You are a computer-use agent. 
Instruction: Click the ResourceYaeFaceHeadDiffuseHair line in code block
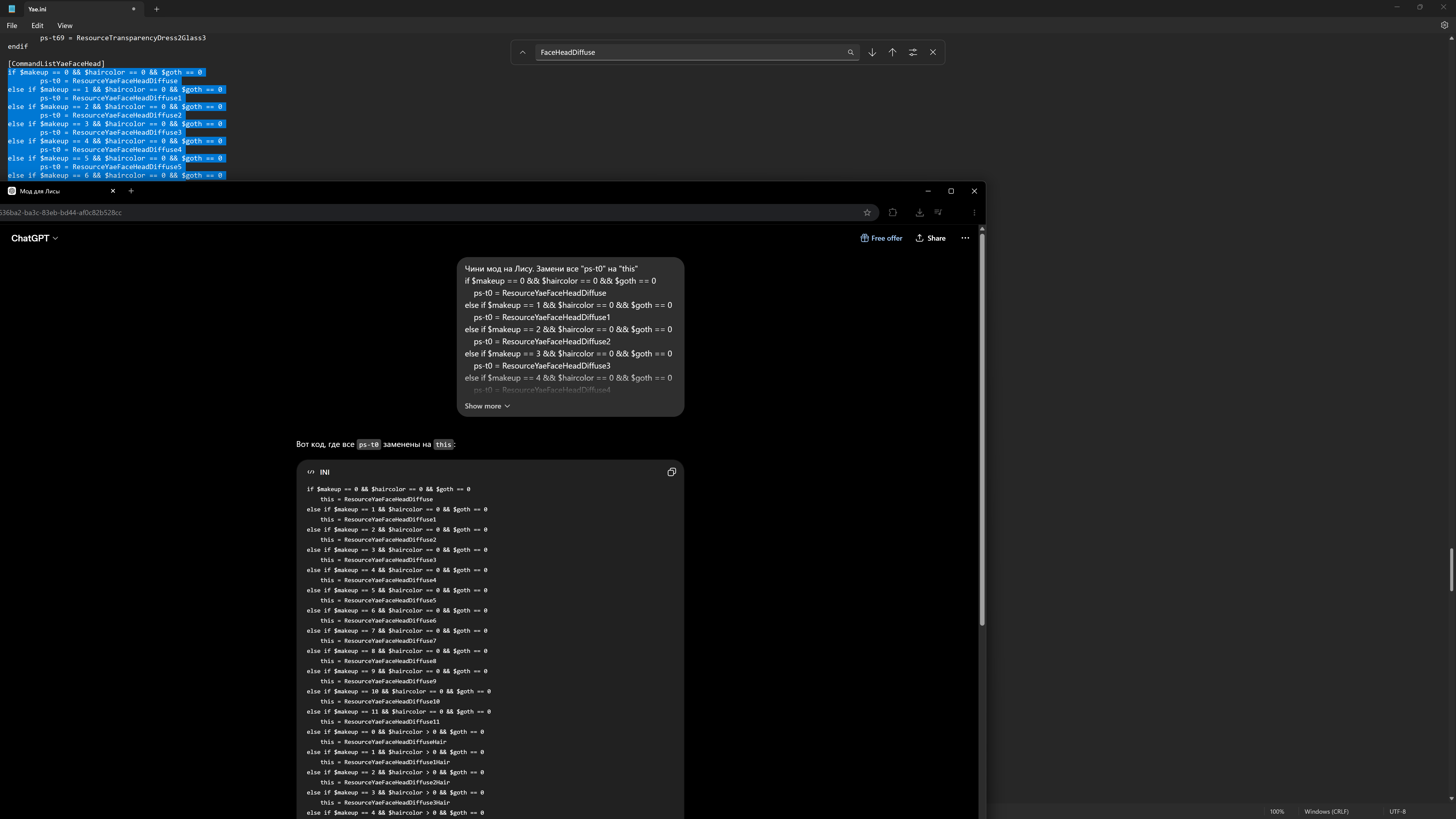click(x=383, y=742)
